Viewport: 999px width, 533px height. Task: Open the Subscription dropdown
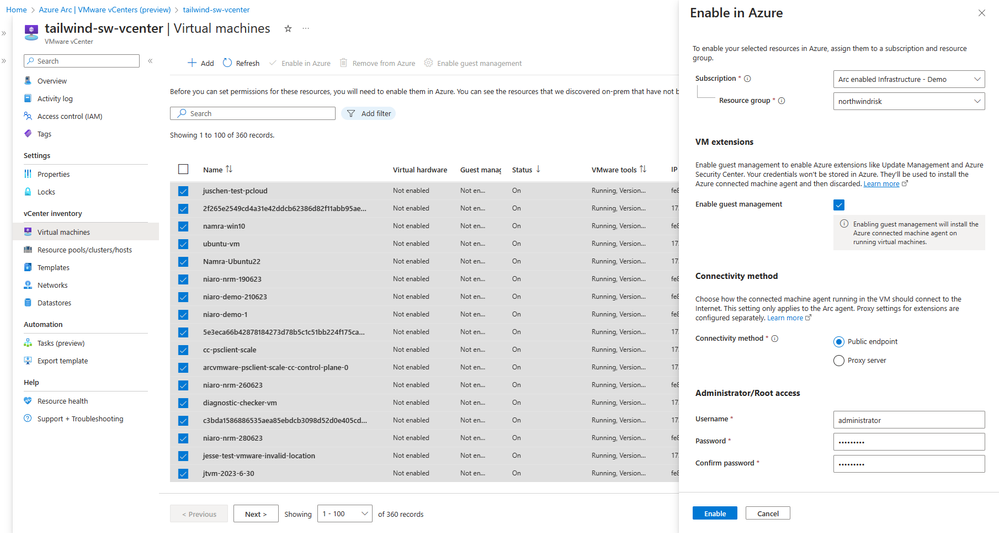(909, 79)
